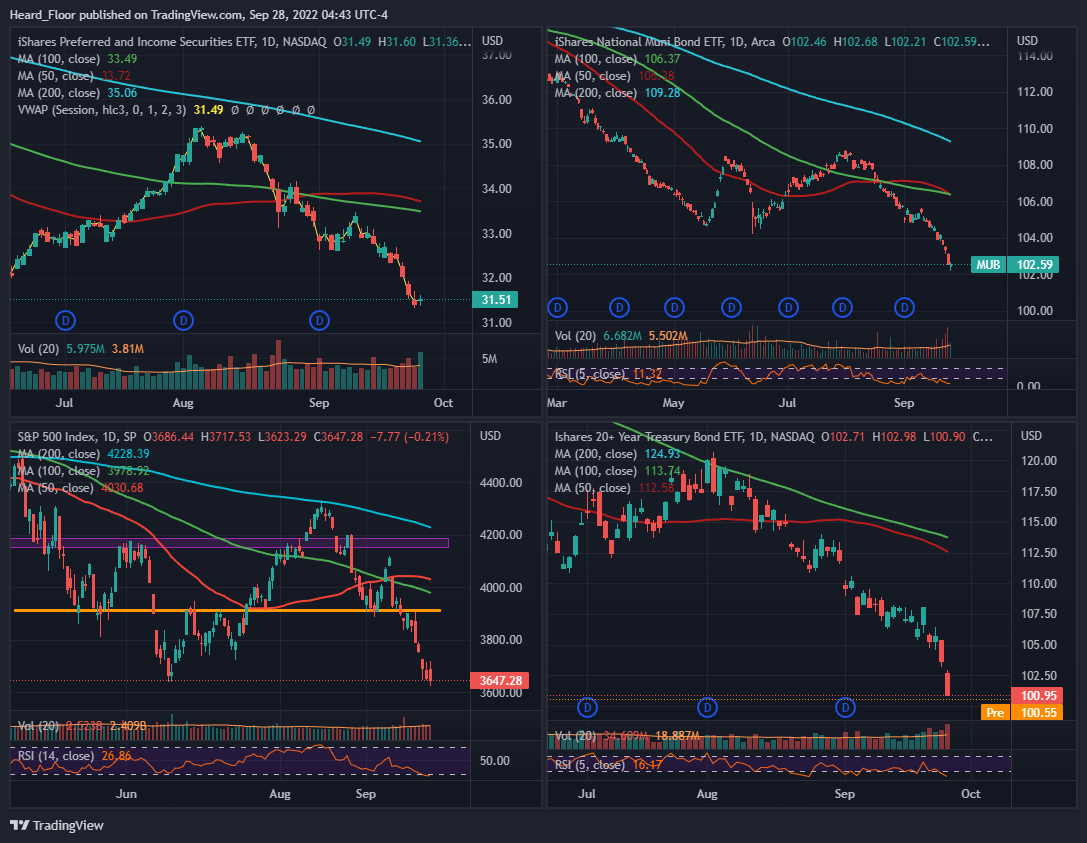Click the 114.00 level on the Muni Bond price axis
The width and height of the screenshot is (1087, 843).
click(x=1034, y=56)
